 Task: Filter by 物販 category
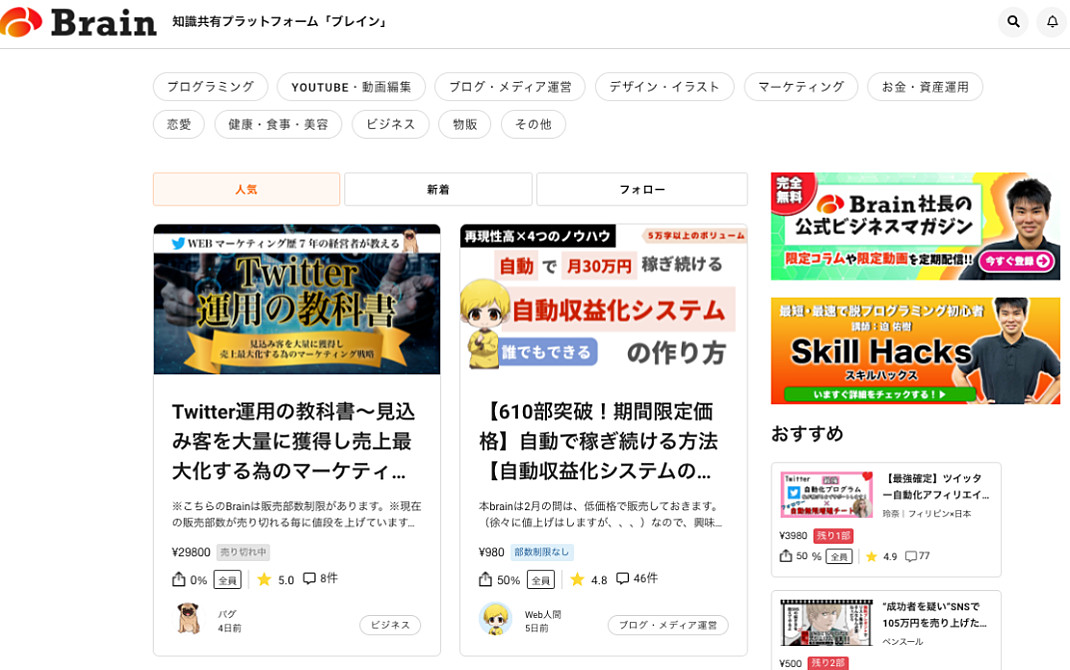click(x=465, y=124)
